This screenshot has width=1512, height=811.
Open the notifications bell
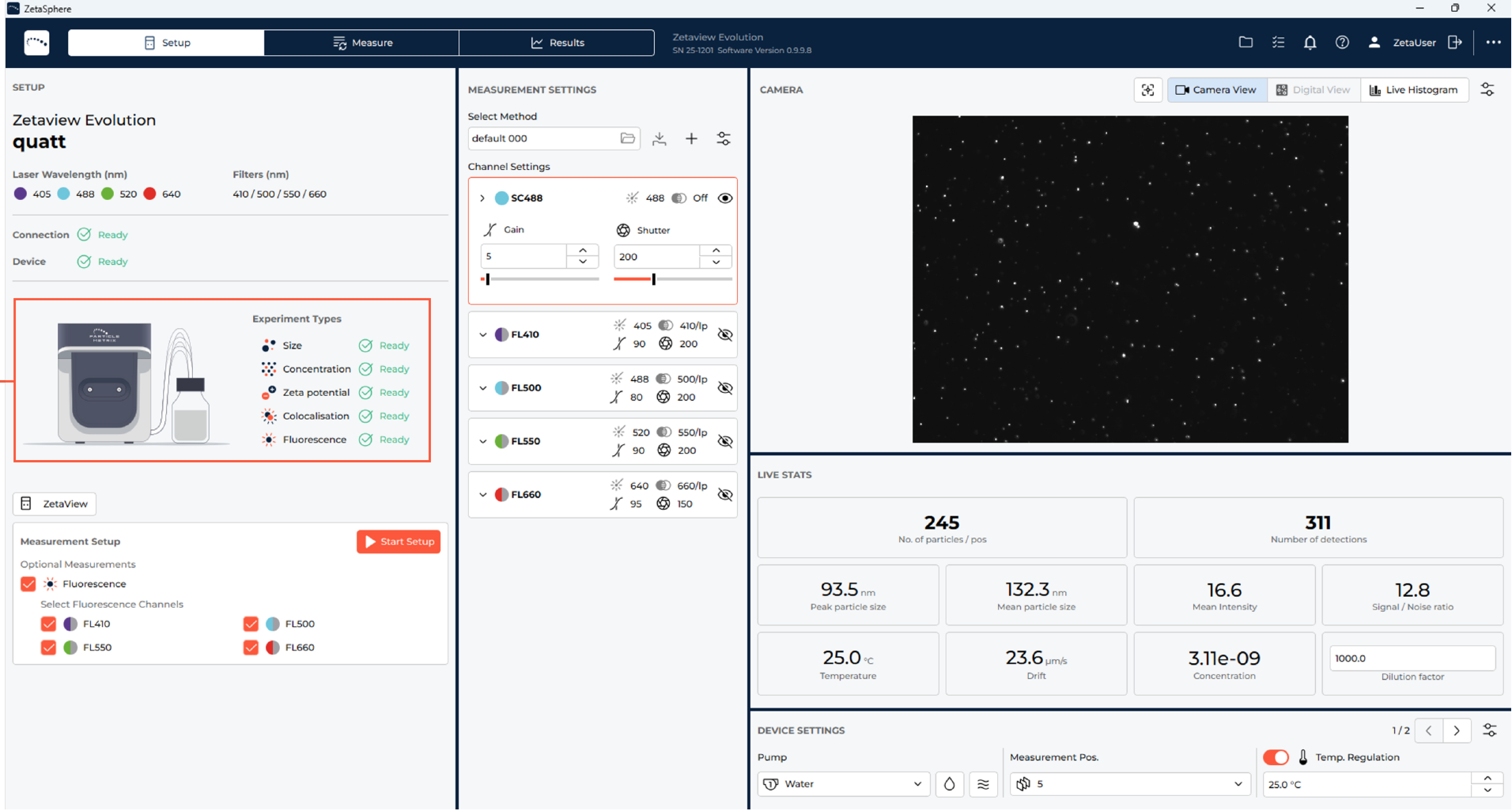click(x=1310, y=43)
